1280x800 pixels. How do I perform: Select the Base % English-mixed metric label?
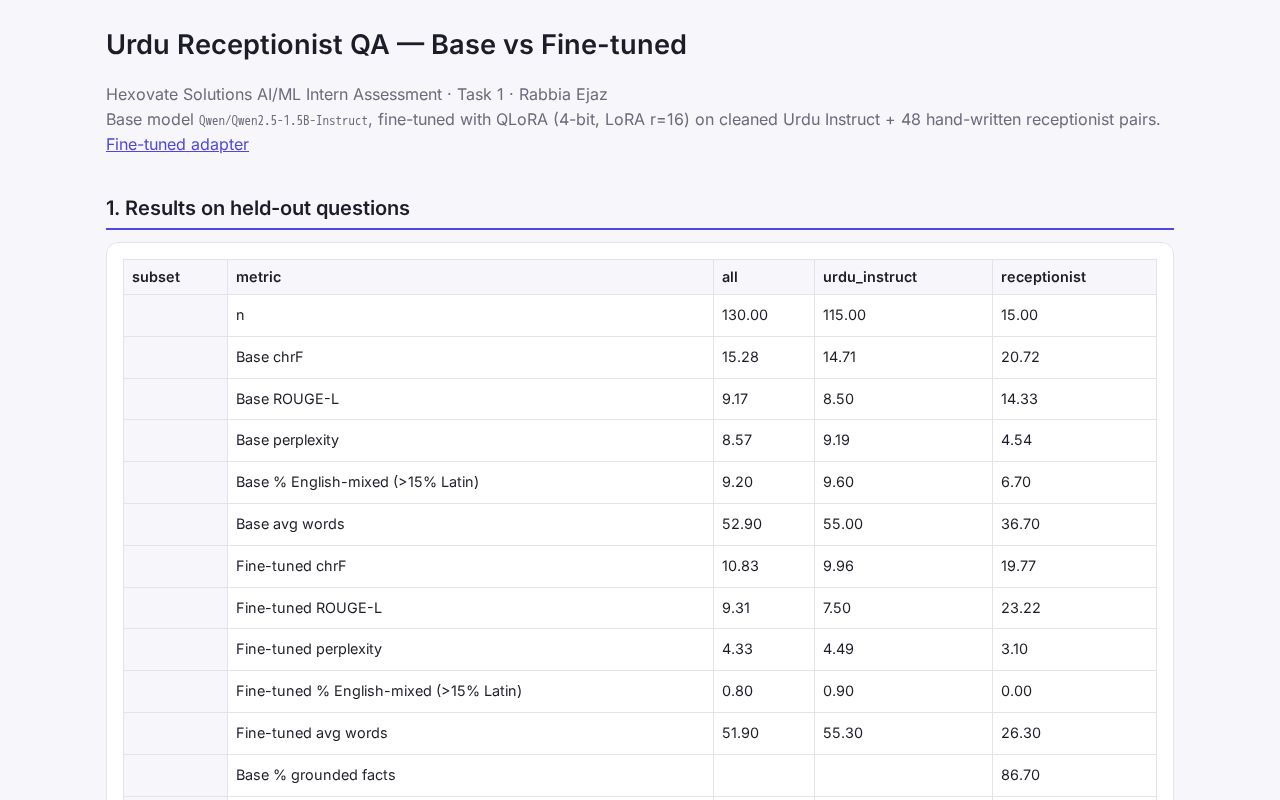[x=357, y=482]
